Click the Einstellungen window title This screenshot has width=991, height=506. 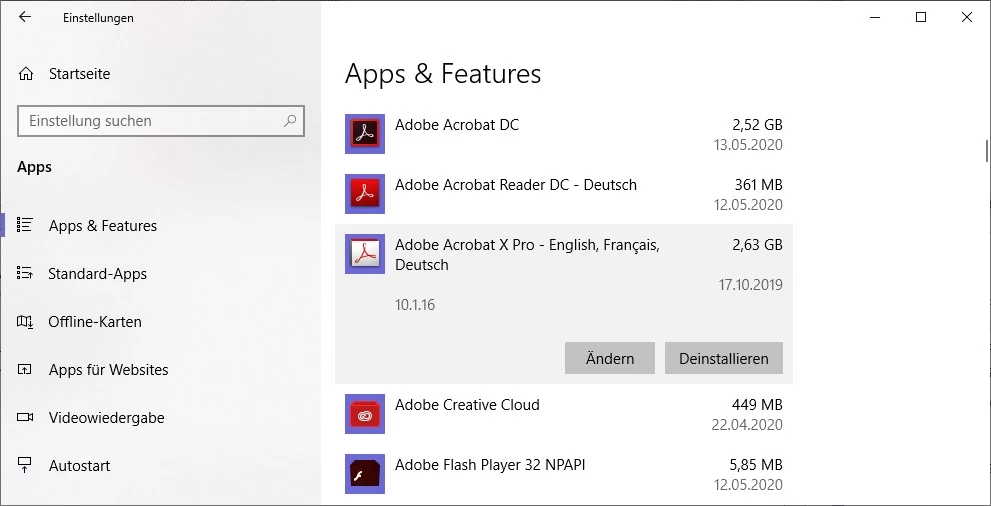coord(98,18)
